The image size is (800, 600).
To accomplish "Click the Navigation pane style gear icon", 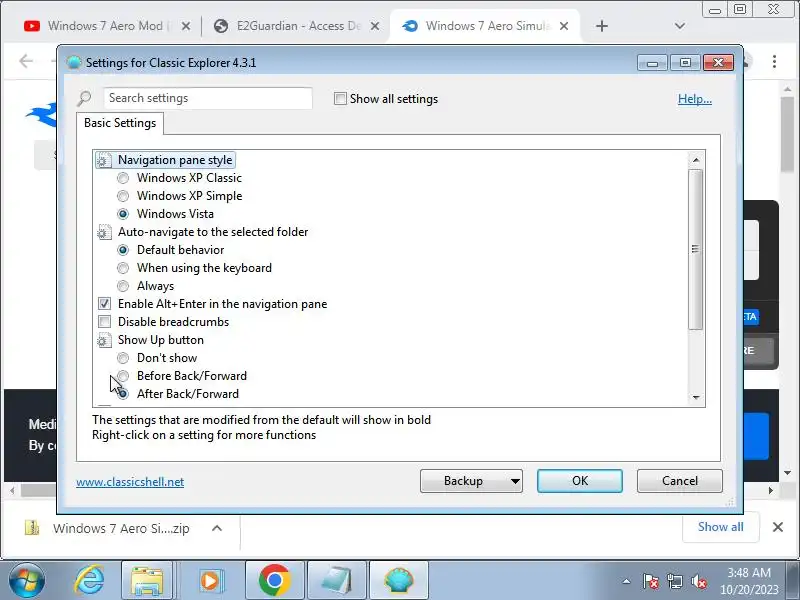I will pos(104,160).
